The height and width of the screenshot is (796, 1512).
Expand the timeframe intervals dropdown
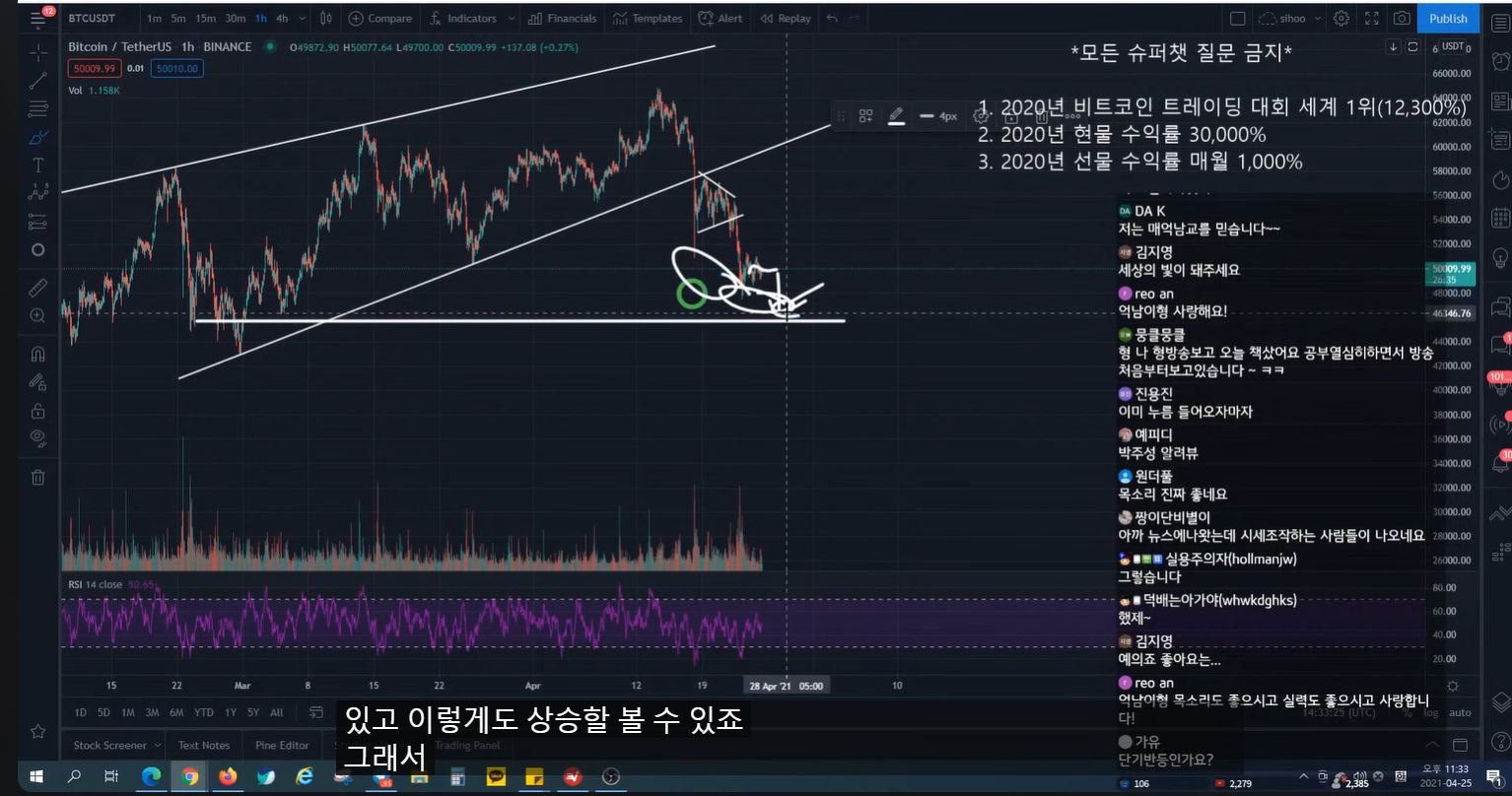click(301, 18)
